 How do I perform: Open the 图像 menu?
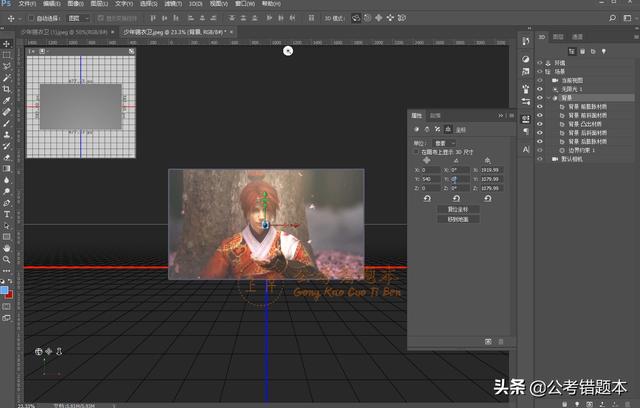[75, 4]
